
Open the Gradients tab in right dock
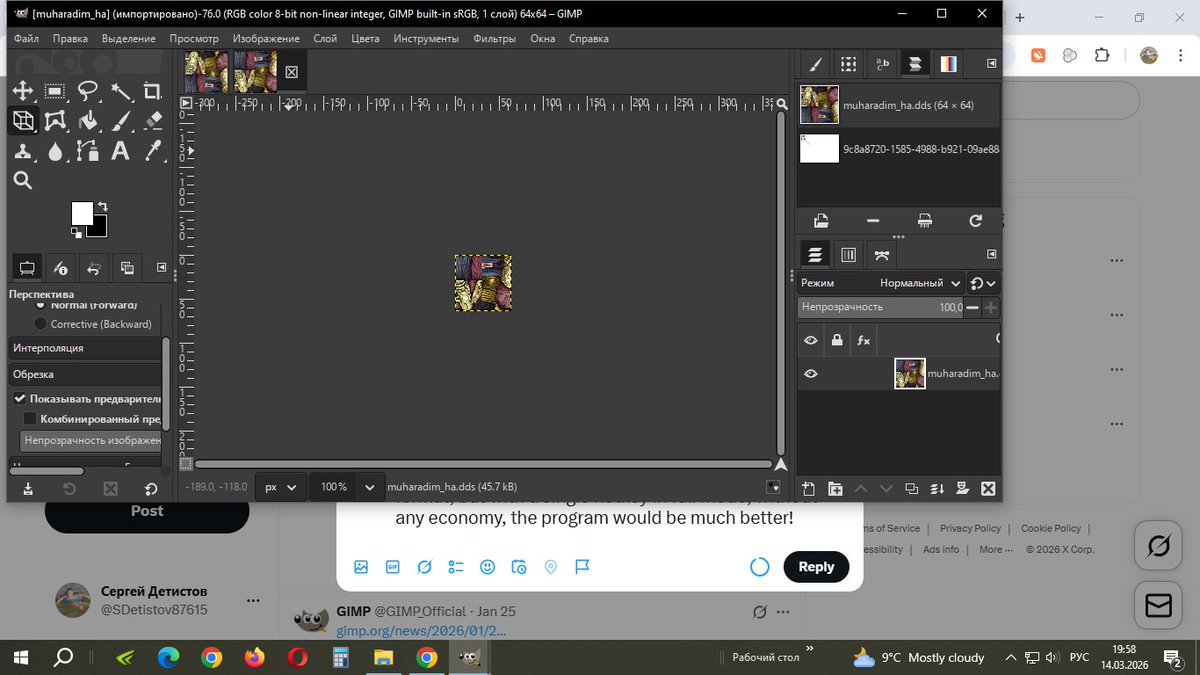(x=947, y=64)
